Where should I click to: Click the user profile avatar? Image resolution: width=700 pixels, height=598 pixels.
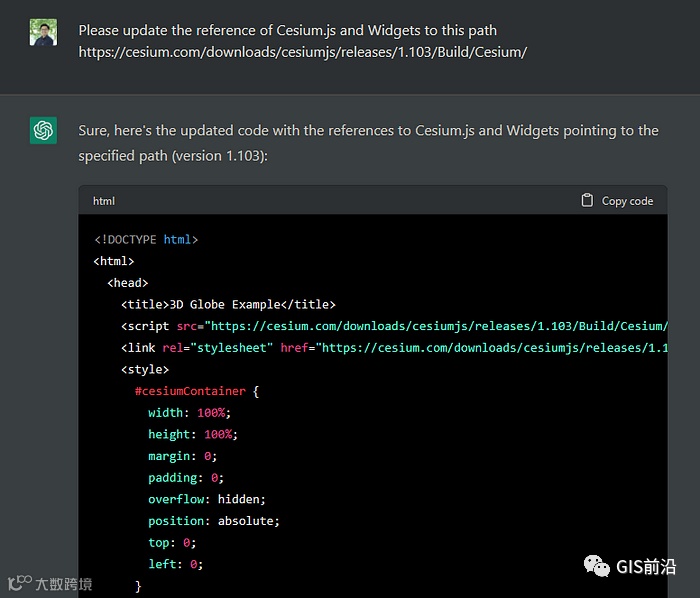click(x=43, y=32)
